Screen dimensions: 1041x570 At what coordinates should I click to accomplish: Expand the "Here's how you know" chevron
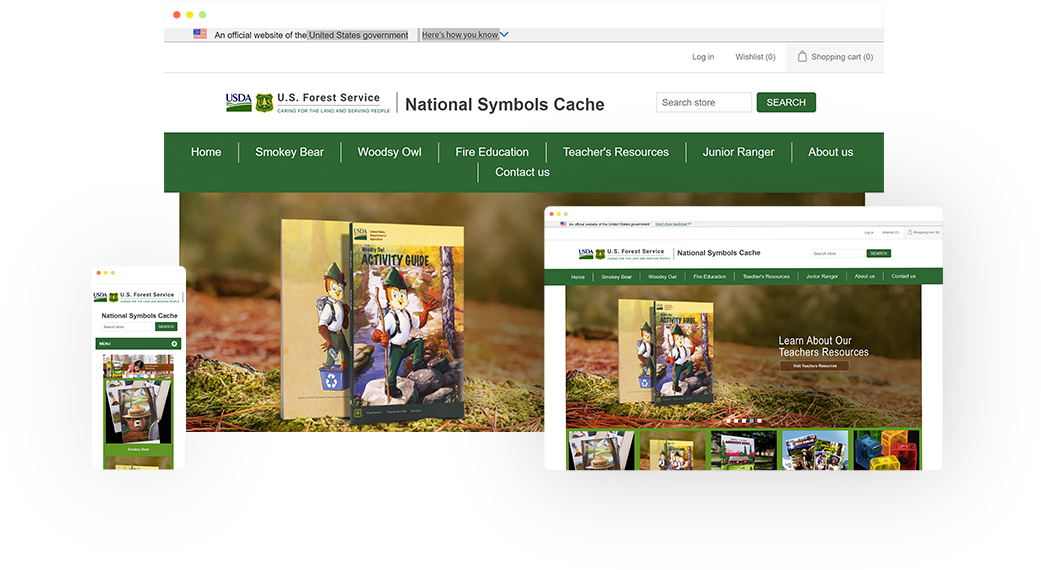[504, 35]
